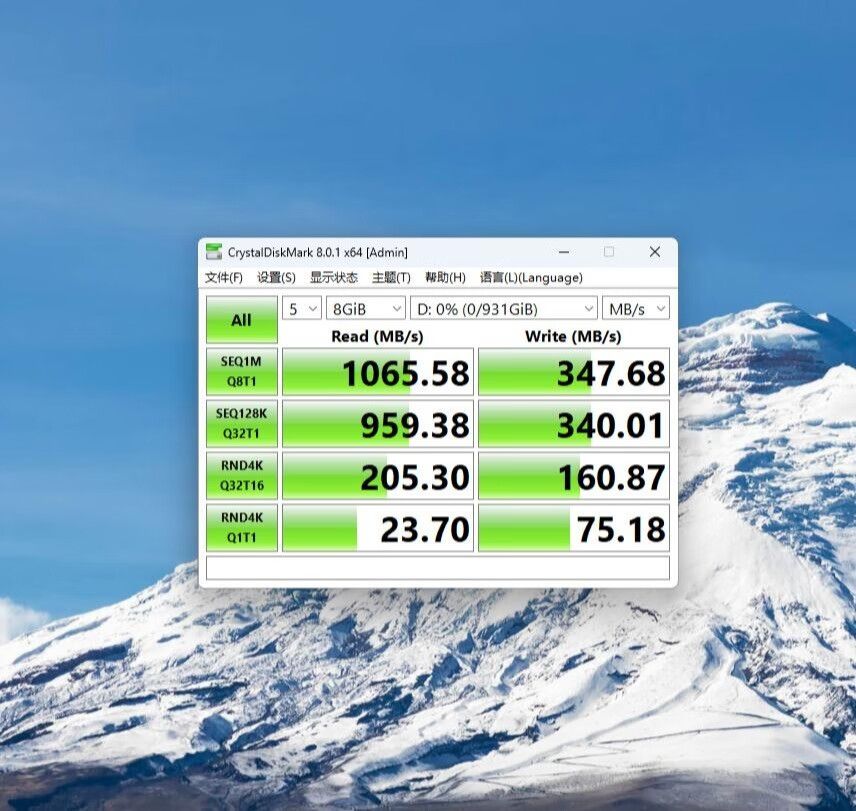
Task: Close the CrystalDiskMark window
Action: [655, 252]
